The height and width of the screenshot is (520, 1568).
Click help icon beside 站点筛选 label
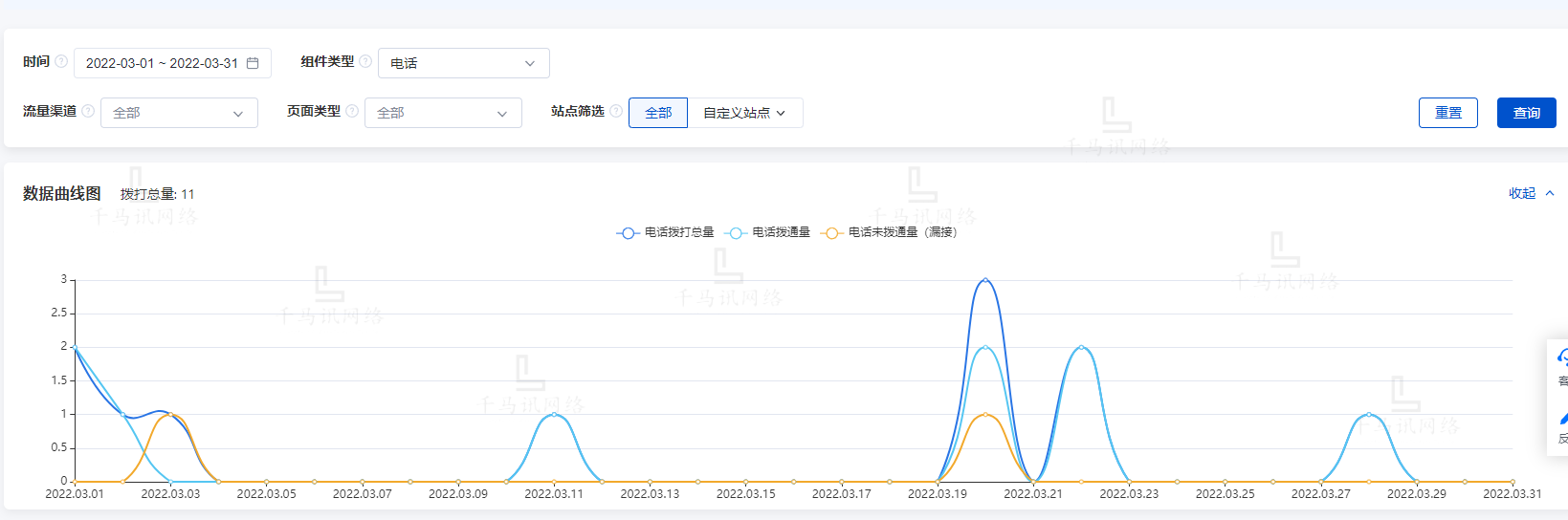click(x=616, y=111)
